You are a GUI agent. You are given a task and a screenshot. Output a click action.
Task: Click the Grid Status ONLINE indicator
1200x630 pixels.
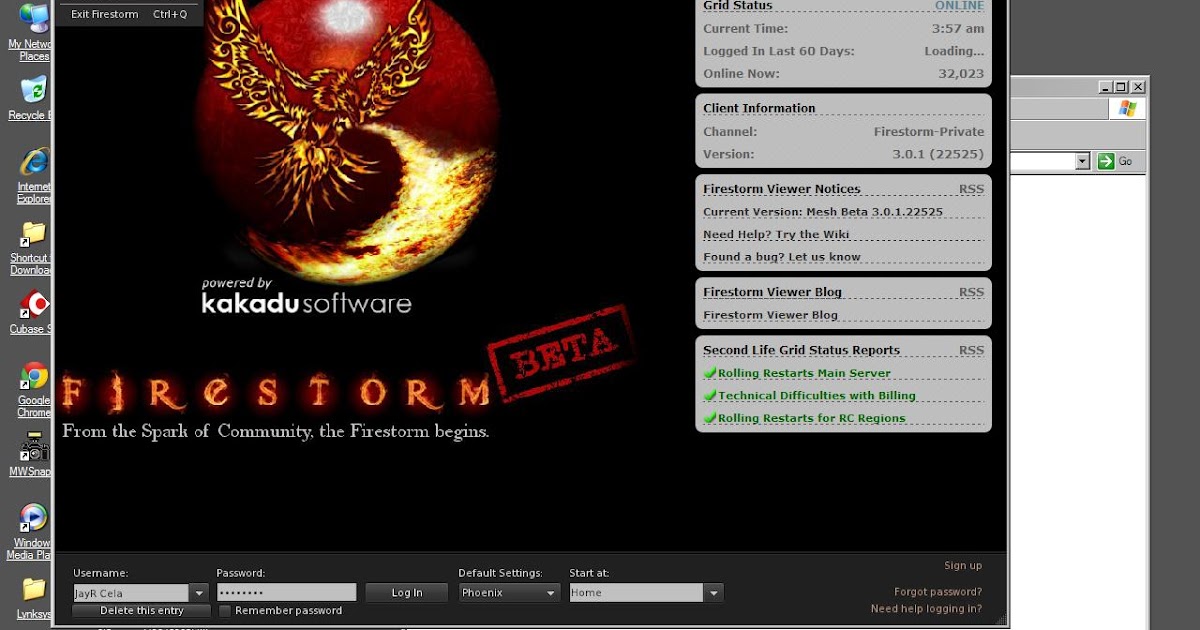[x=959, y=6]
